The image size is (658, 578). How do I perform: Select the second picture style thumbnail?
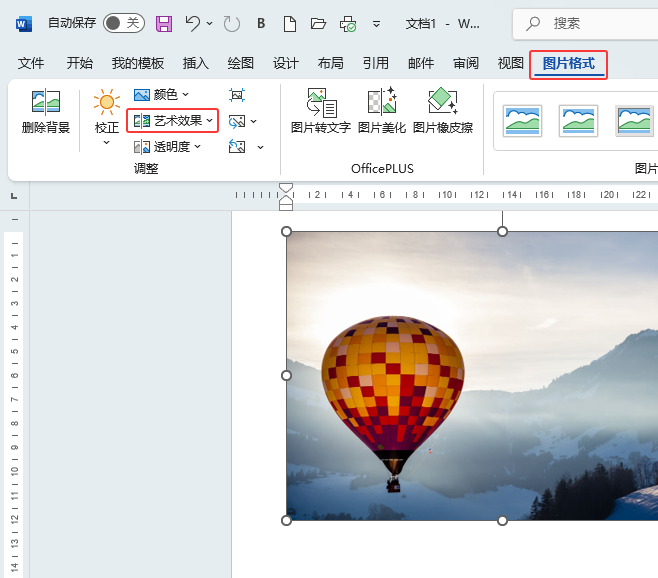pos(579,121)
